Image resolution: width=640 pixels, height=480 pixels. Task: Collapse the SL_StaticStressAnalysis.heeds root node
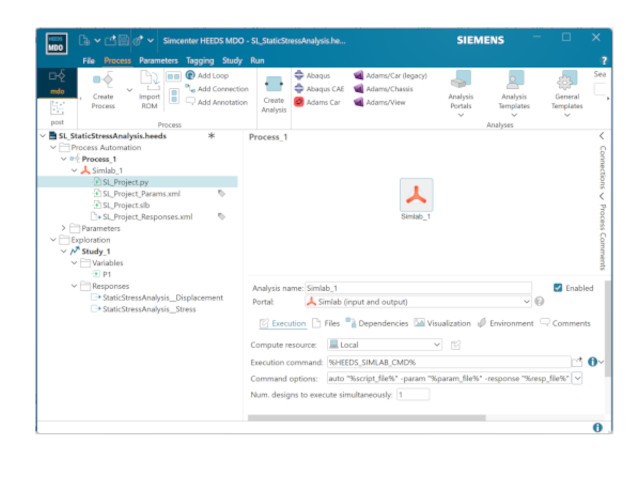pos(43,136)
